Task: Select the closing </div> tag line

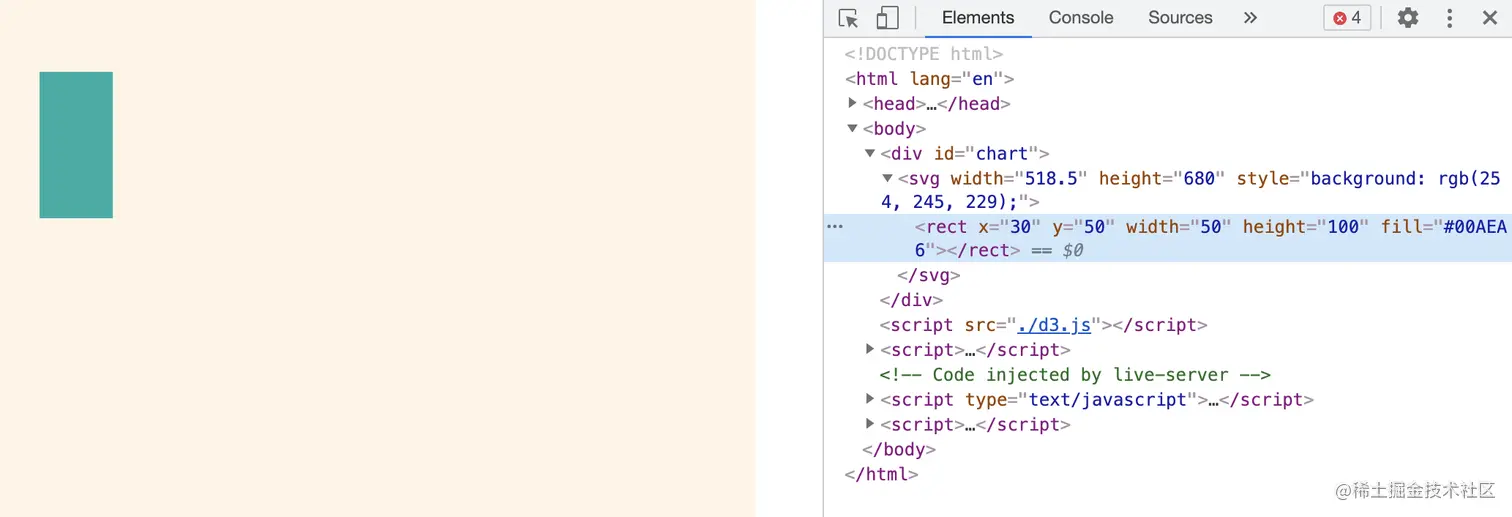Action: 911,300
